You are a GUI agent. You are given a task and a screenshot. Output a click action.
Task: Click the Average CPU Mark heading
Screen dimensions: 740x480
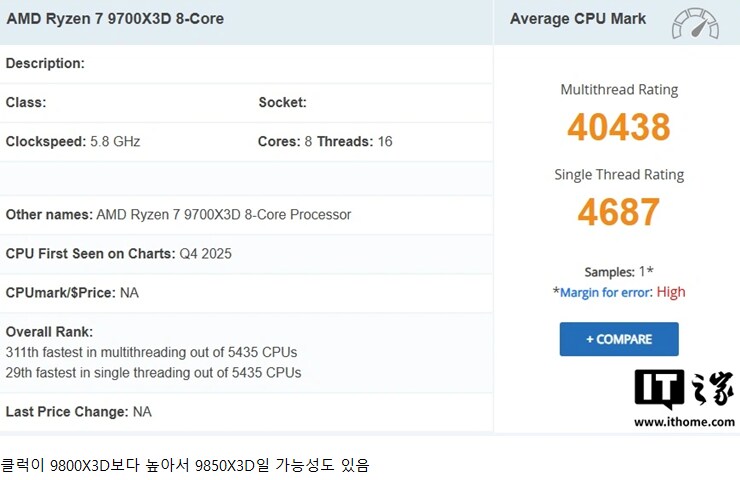click(x=578, y=19)
